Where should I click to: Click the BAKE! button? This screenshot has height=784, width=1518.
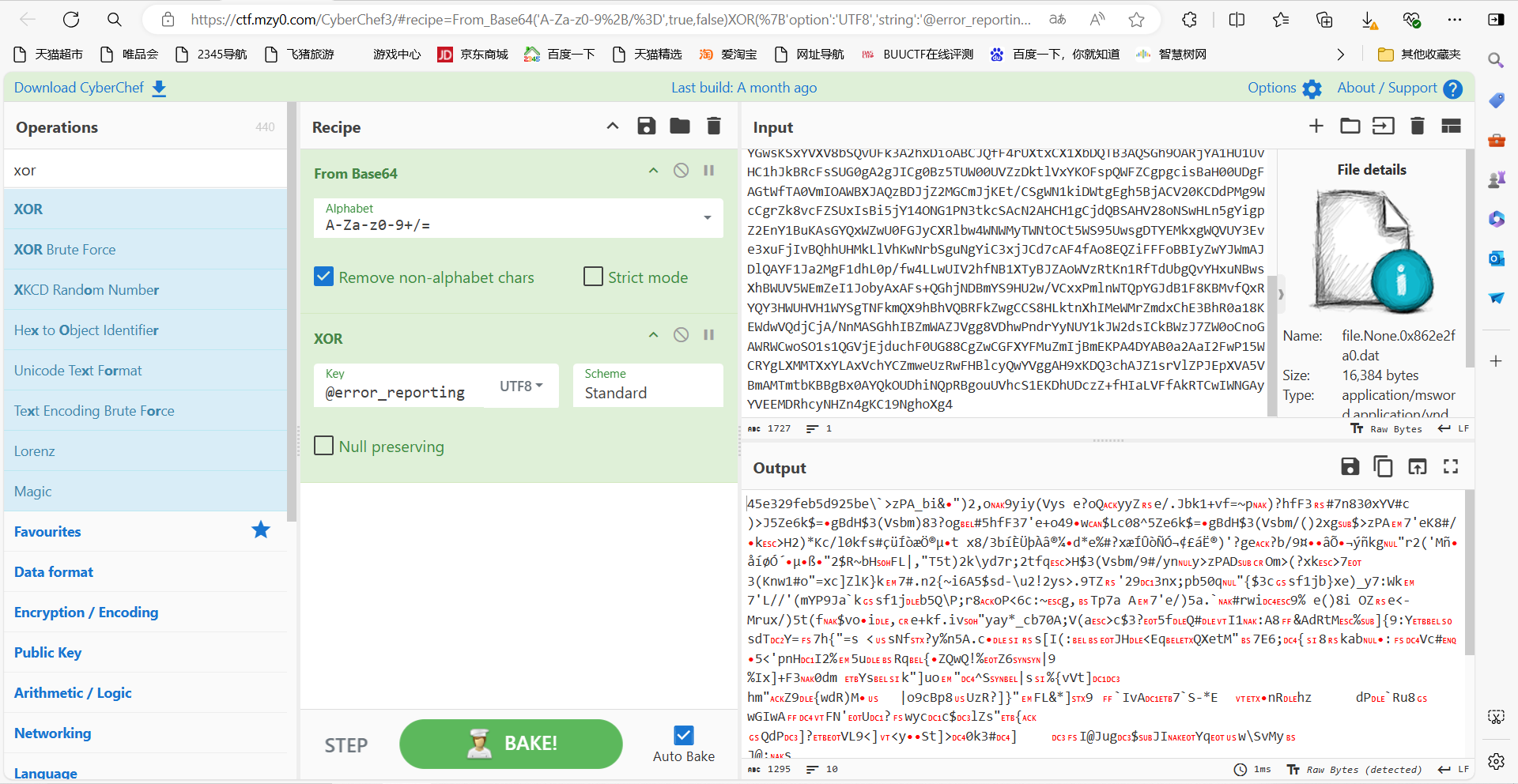pyautogui.click(x=511, y=744)
